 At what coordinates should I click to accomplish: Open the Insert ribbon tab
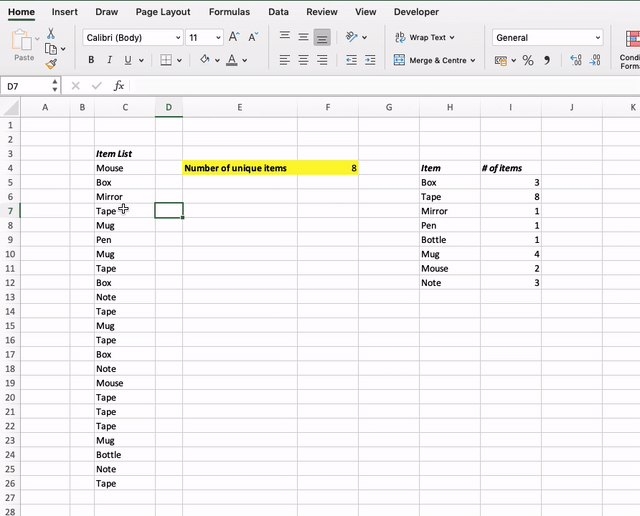tap(64, 12)
